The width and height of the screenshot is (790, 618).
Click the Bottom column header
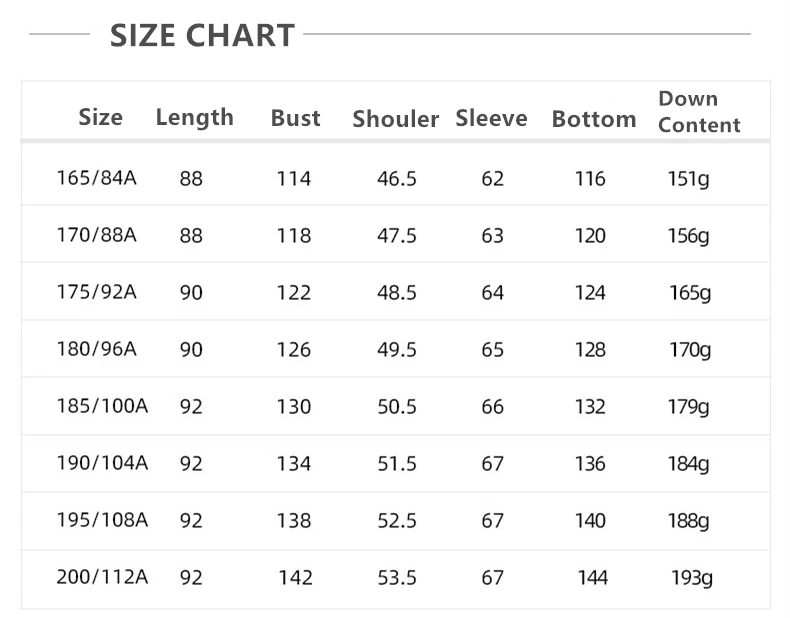594,119
